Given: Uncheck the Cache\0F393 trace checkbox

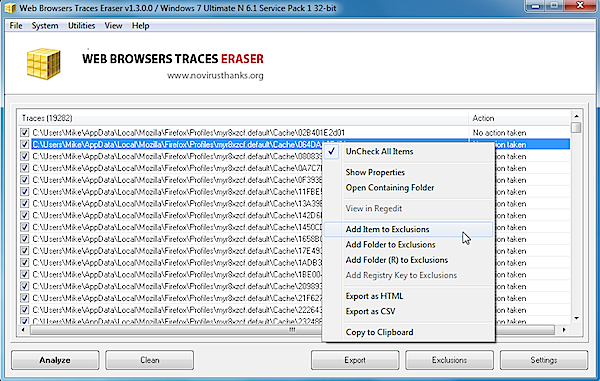Looking at the screenshot, I should point(24,180).
